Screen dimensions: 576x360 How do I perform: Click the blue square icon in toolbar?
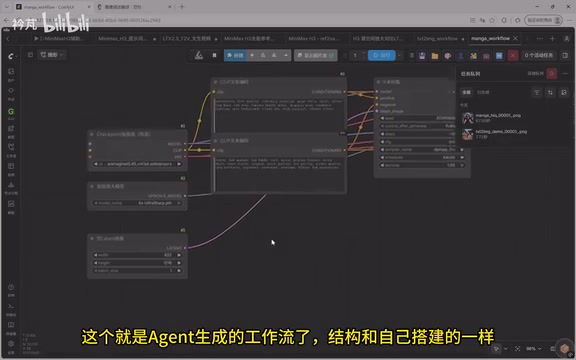[499, 56]
